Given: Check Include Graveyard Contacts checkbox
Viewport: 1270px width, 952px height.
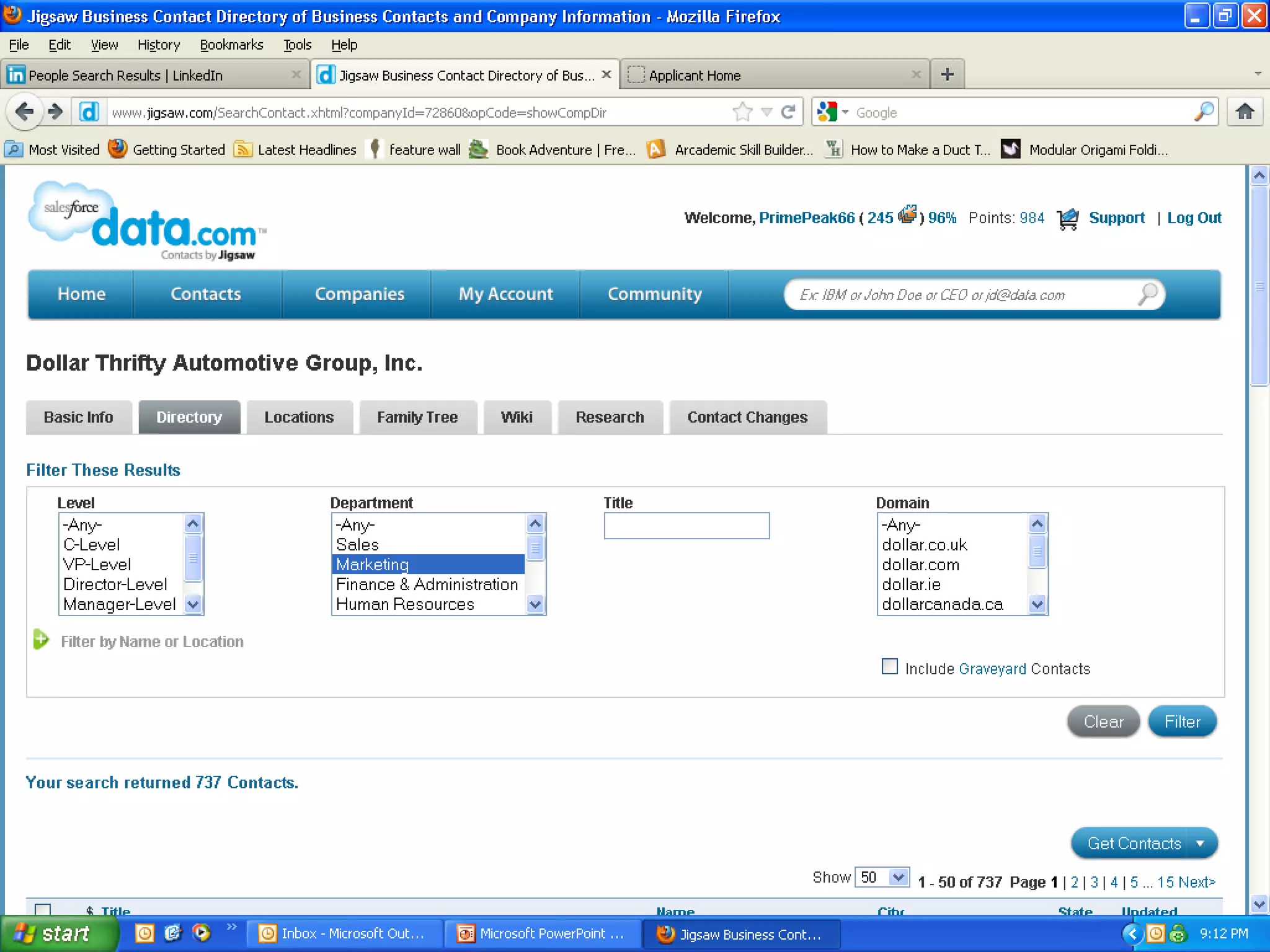Looking at the screenshot, I should (890, 667).
